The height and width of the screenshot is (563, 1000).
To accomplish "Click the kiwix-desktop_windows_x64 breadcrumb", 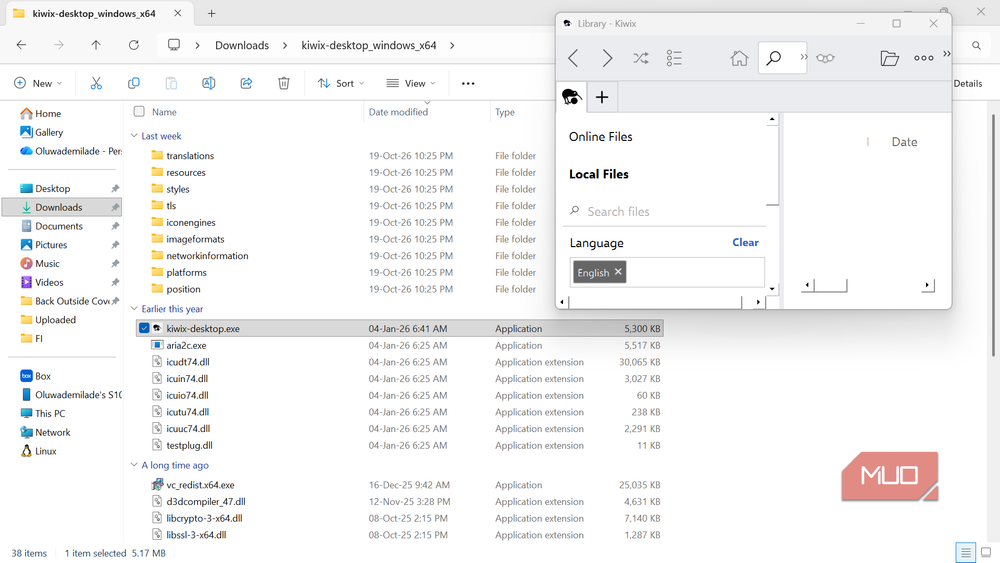I will pos(369,45).
